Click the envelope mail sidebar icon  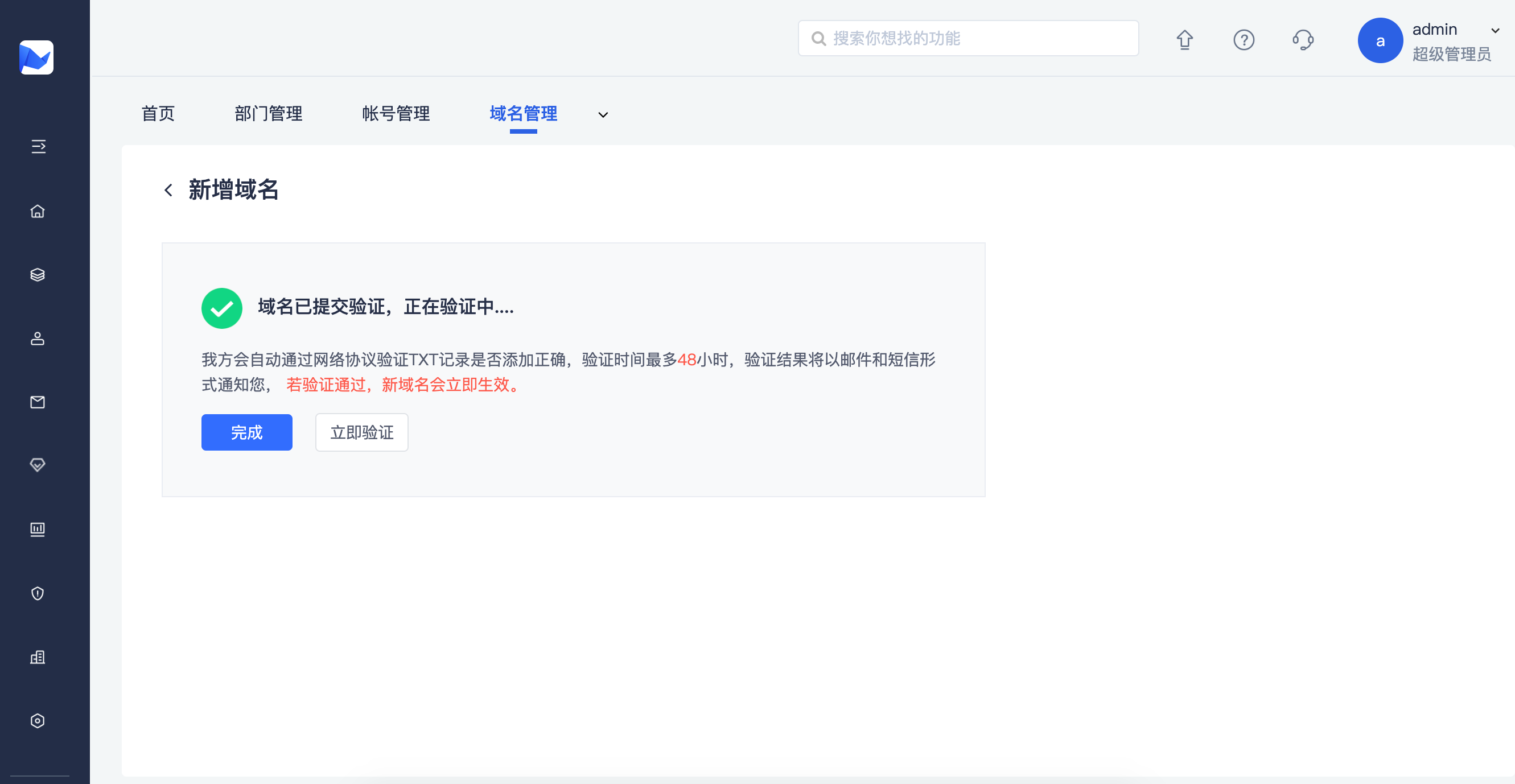pyautogui.click(x=38, y=402)
